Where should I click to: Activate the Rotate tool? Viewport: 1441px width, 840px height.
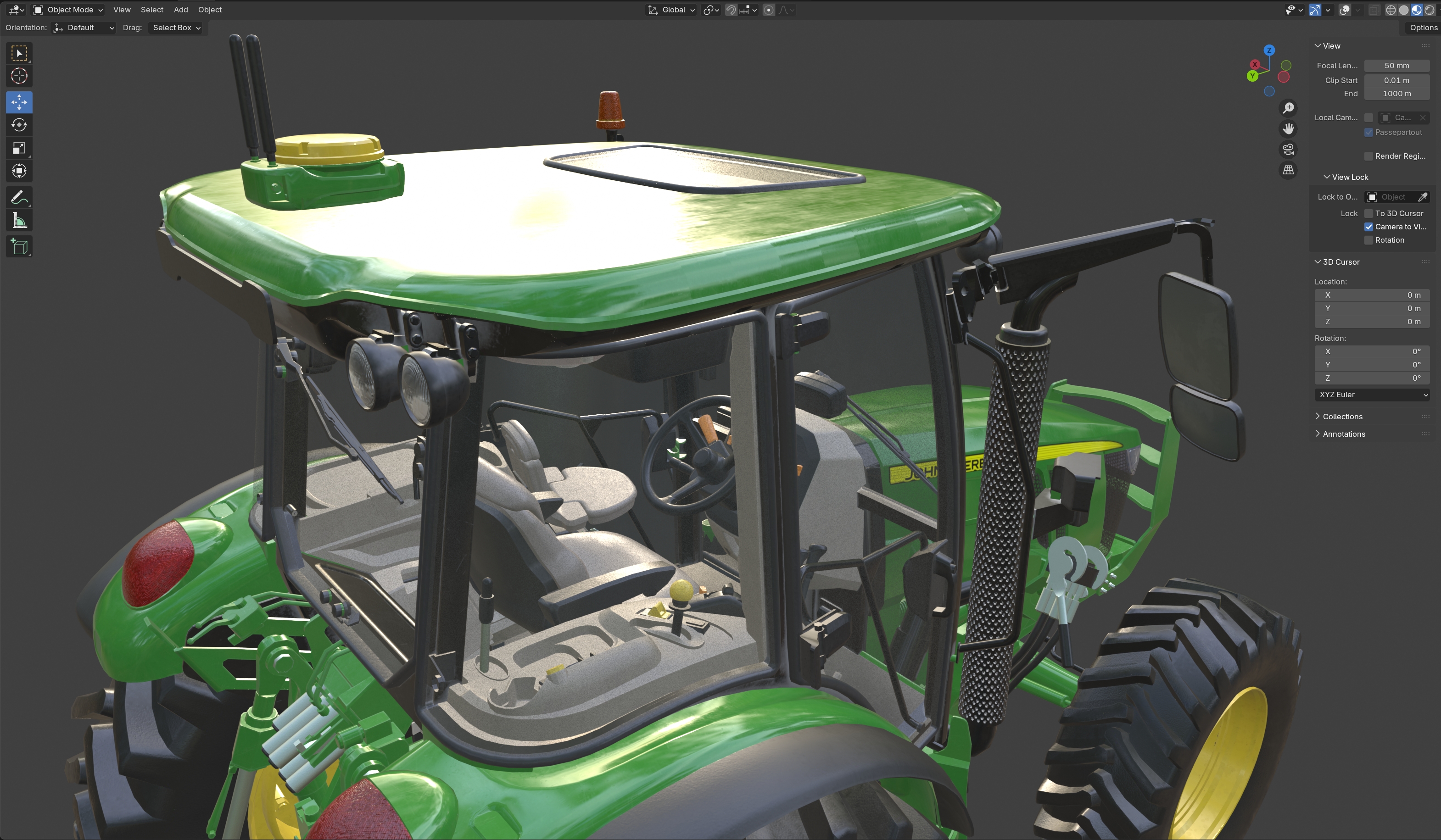click(19, 125)
